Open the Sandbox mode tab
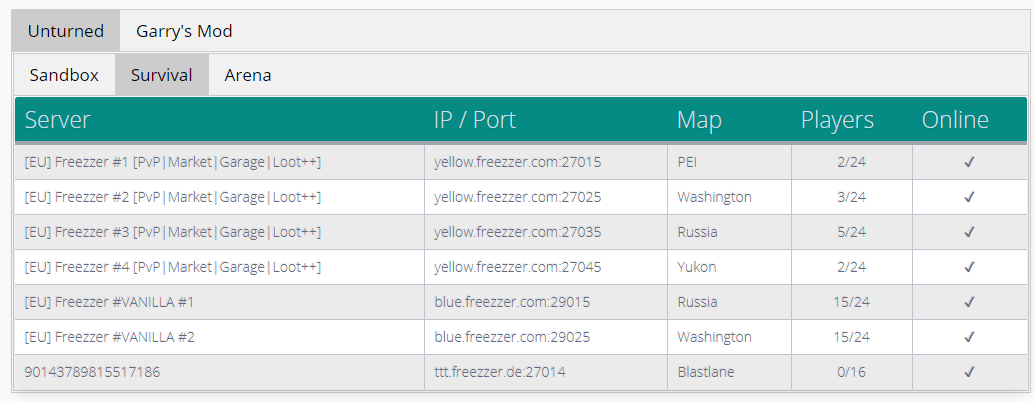 tap(64, 75)
